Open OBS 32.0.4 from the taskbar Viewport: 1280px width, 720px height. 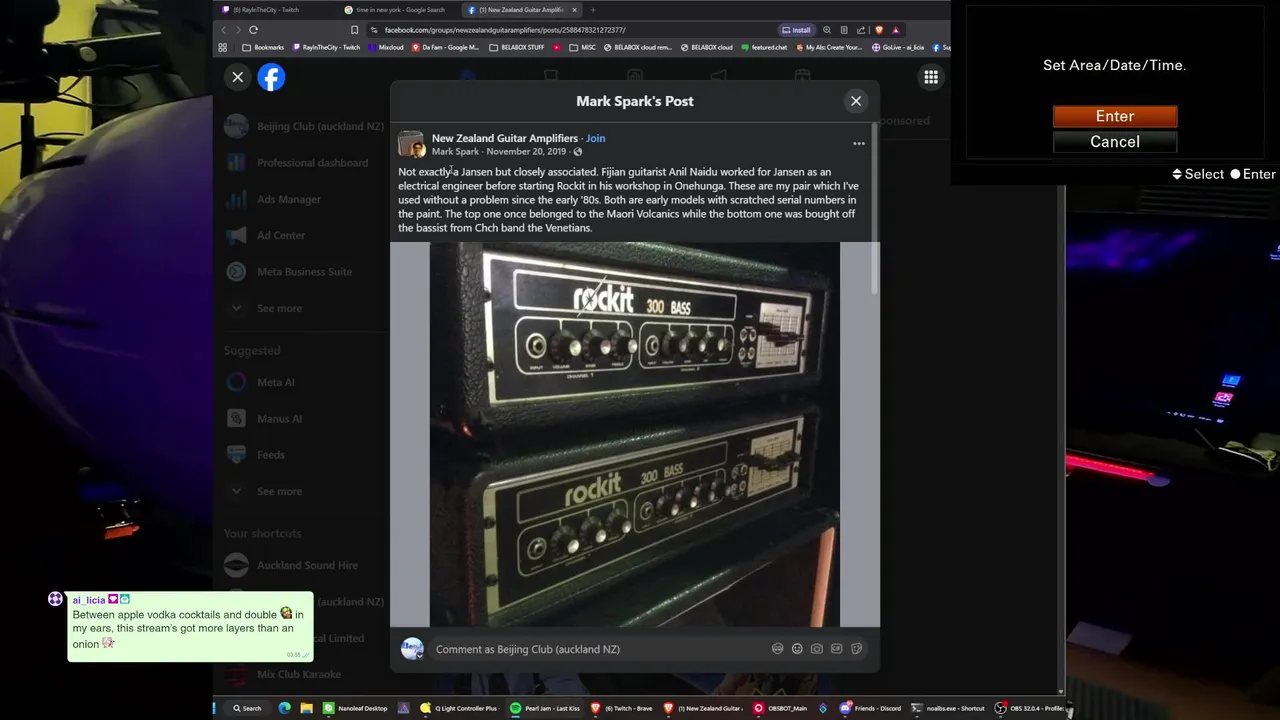pos(1029,708)
